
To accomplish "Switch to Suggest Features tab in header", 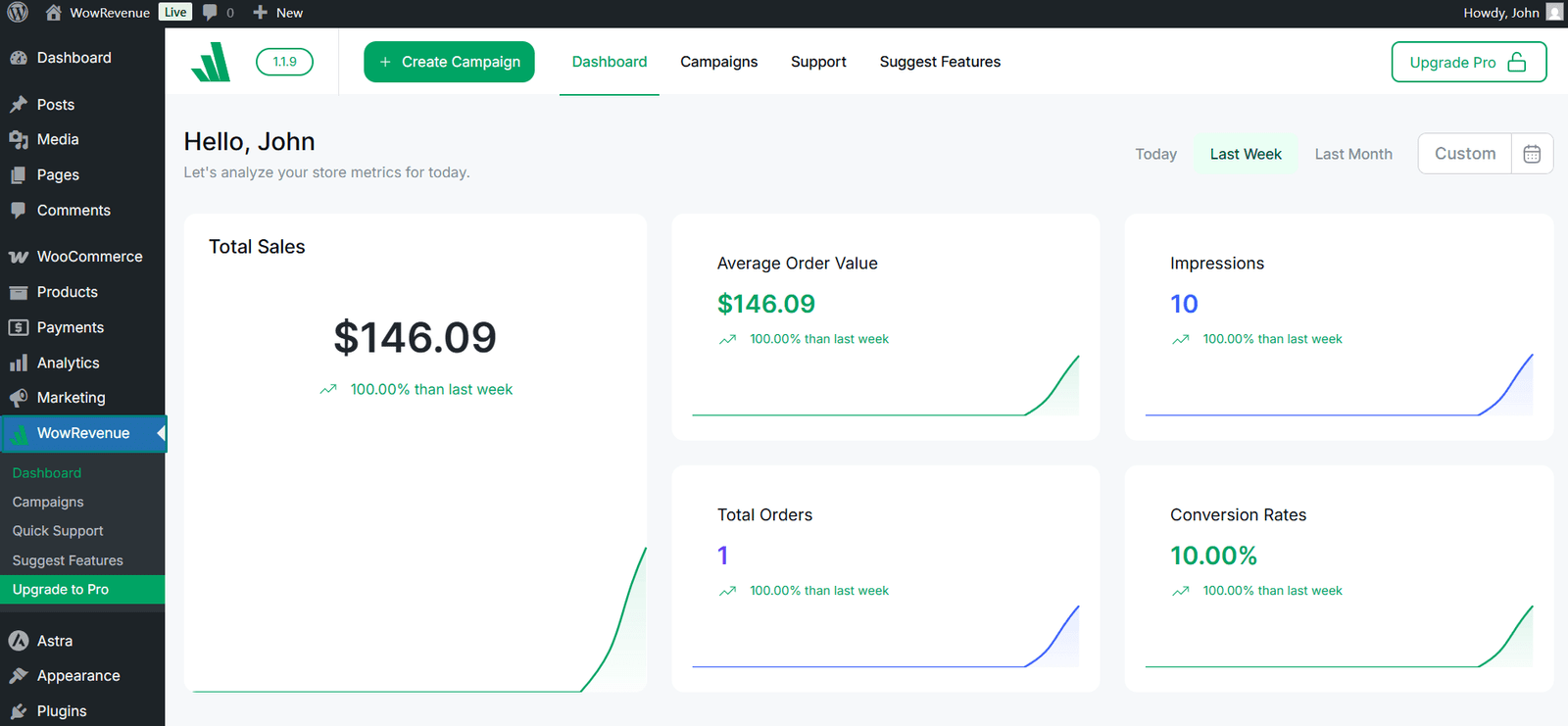I will [x=940, y=62].
